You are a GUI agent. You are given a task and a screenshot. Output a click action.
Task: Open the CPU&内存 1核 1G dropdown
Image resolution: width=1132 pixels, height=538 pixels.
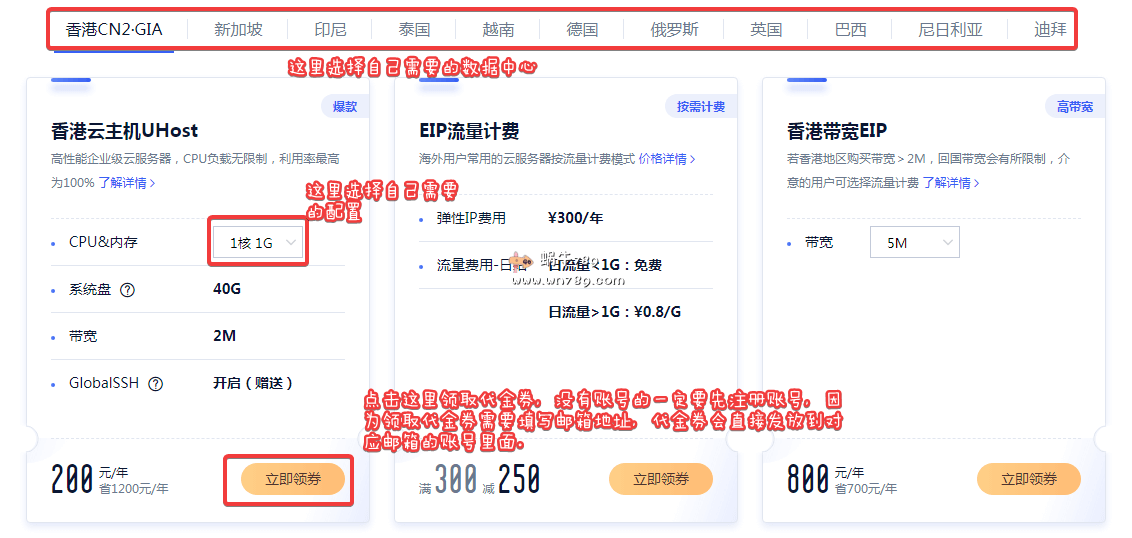tap(258, 243)
